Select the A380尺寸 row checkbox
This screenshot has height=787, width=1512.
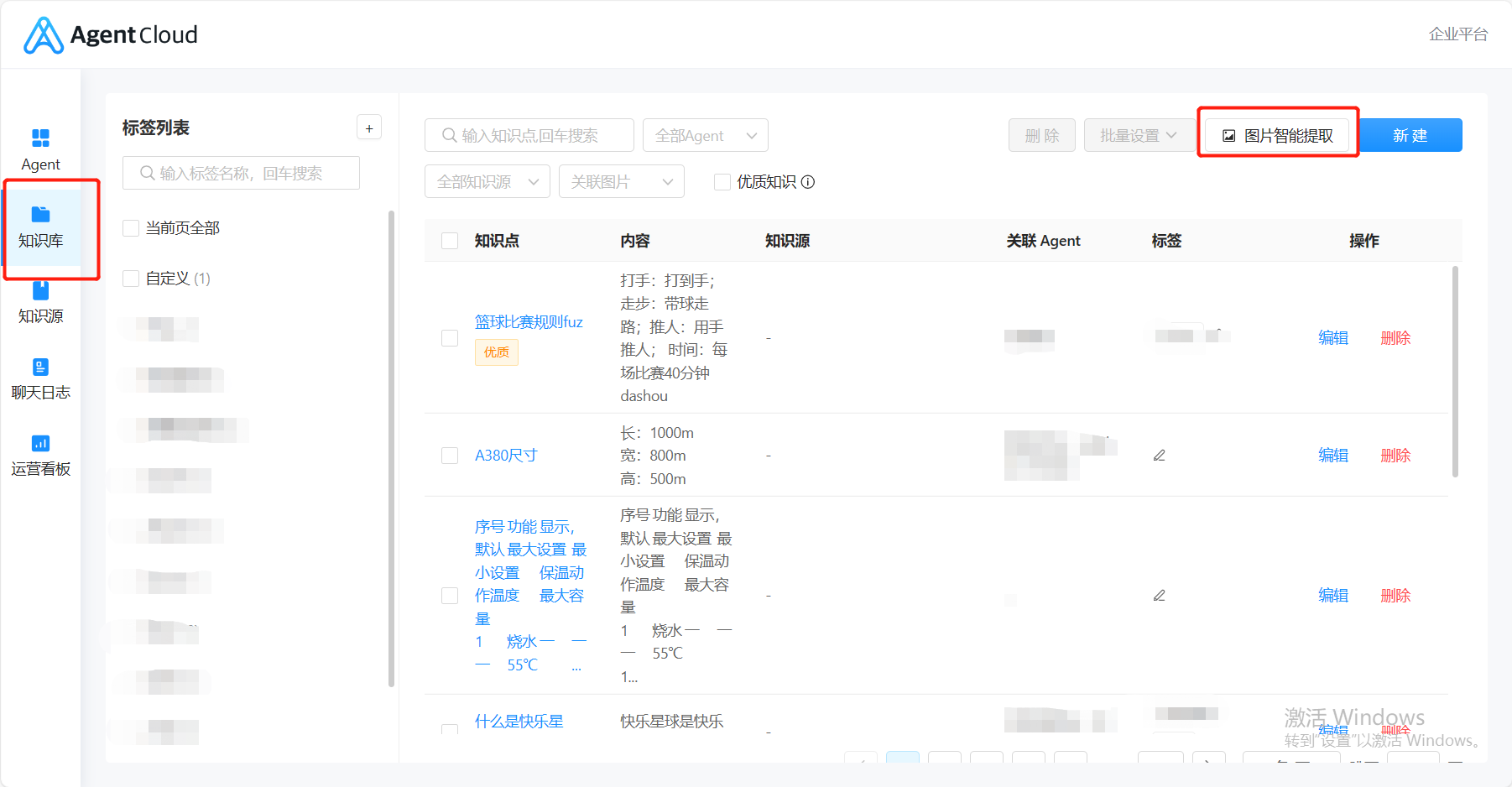(450, 456)
